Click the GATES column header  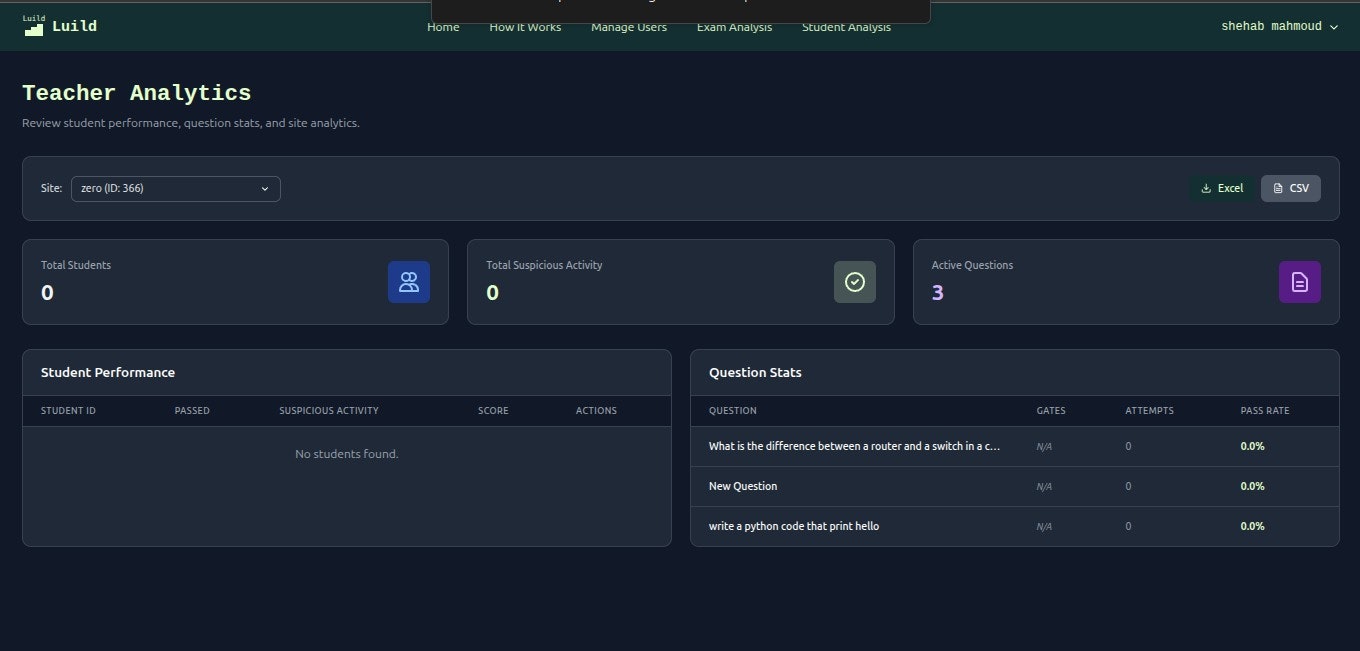tap(1051, 411)
